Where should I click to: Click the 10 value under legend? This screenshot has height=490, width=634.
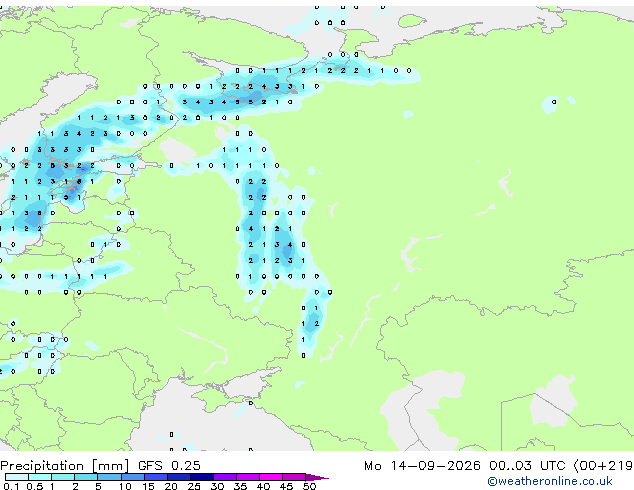point(125,486)
